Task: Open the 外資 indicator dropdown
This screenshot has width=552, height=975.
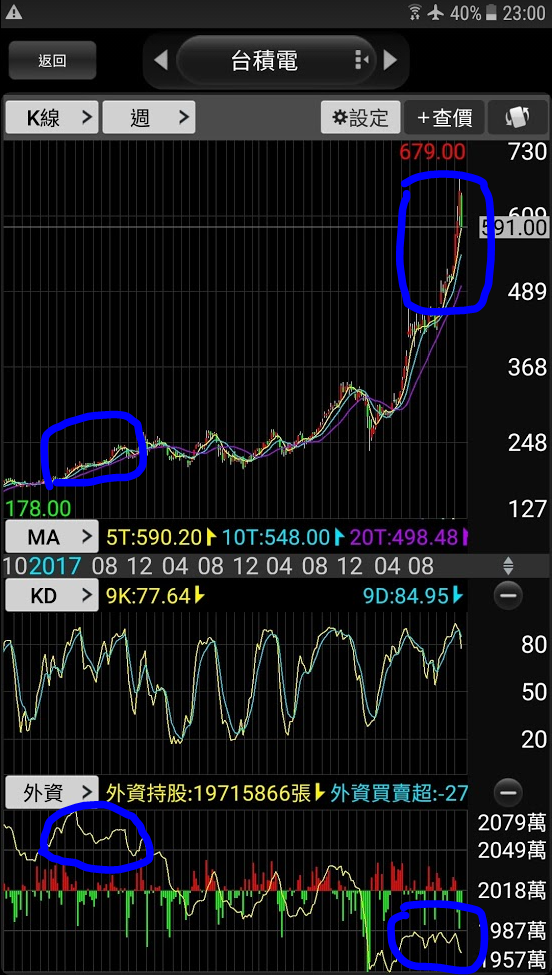Action: pos(52,792)
